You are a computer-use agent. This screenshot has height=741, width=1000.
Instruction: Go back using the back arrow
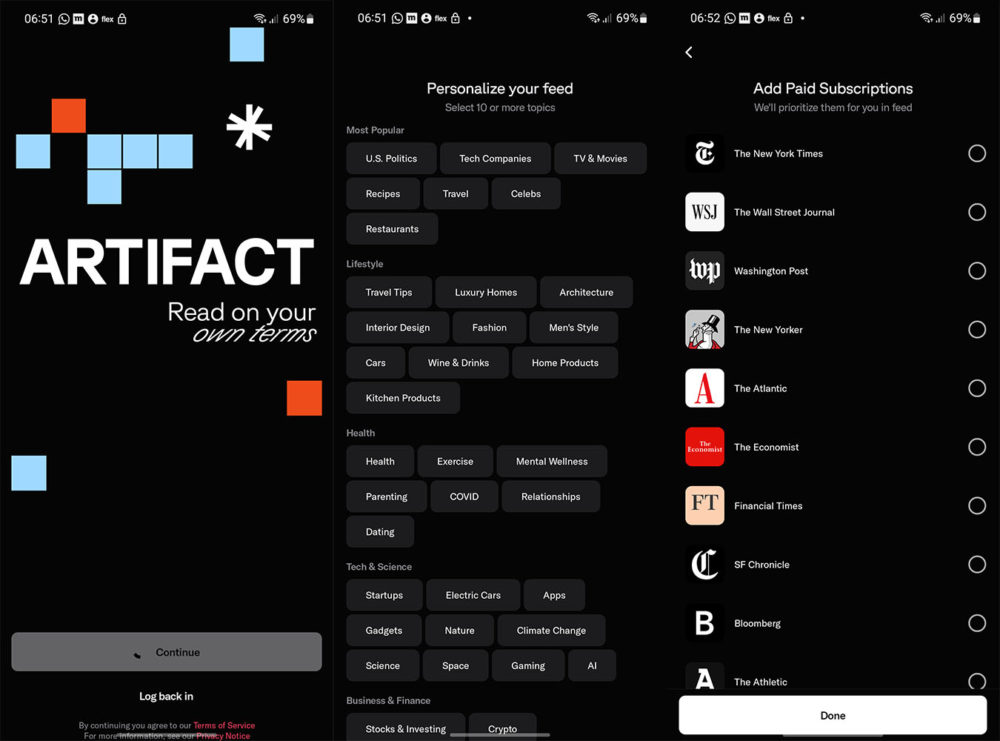(x=689, y=52)
